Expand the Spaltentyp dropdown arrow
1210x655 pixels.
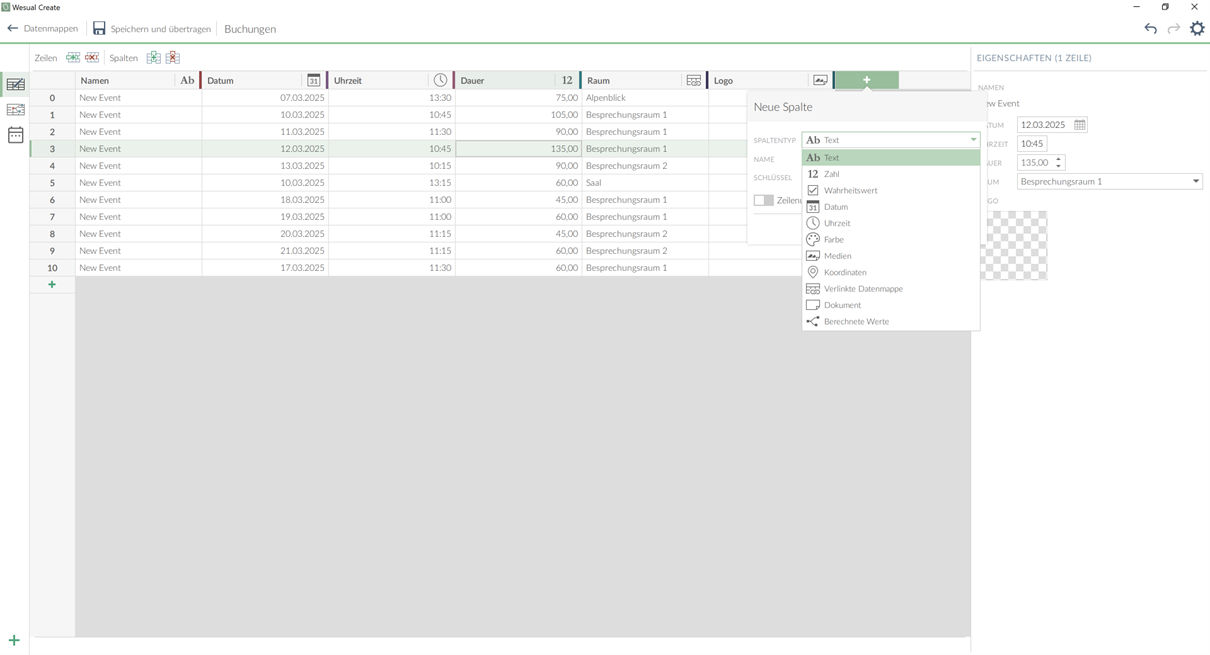(x=972, y=140)
